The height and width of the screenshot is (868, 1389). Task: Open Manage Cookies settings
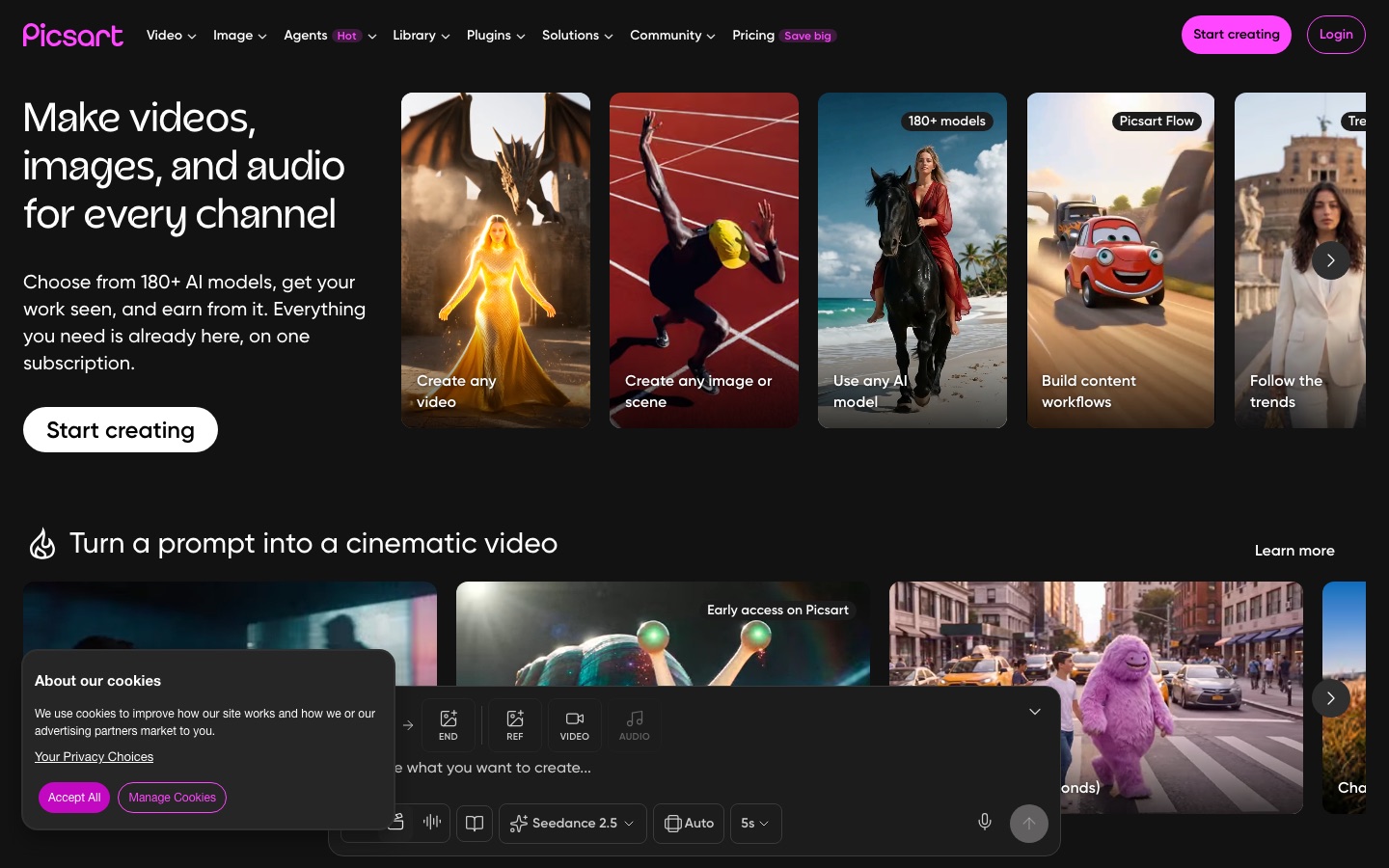(173, 798)
